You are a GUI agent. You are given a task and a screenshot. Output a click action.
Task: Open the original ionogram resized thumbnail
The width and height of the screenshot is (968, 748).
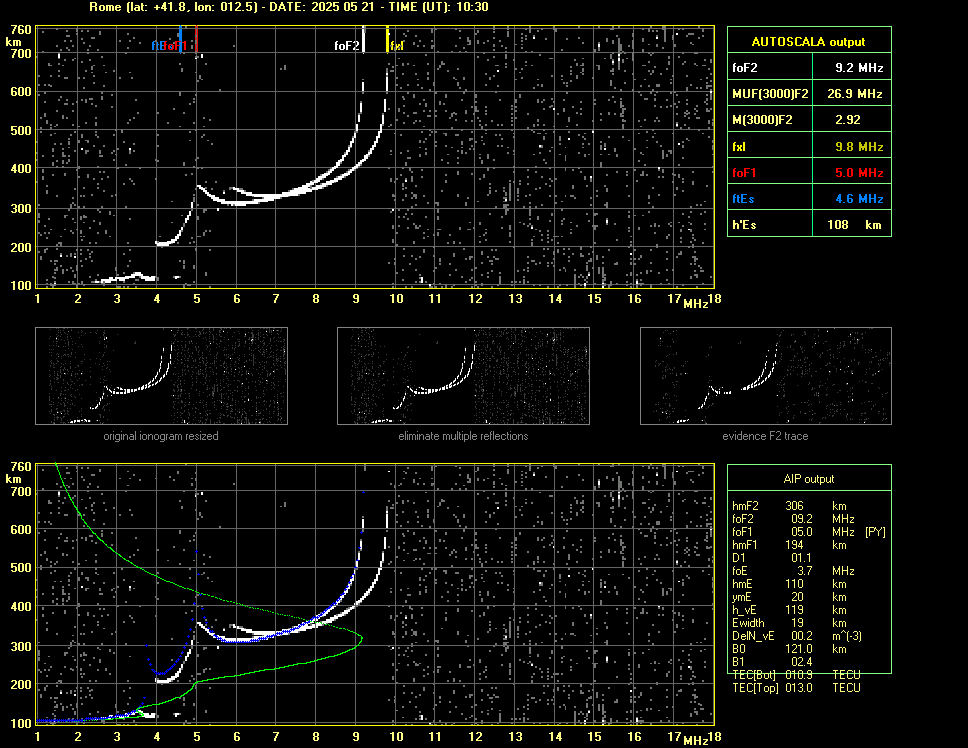coord(161,376)
